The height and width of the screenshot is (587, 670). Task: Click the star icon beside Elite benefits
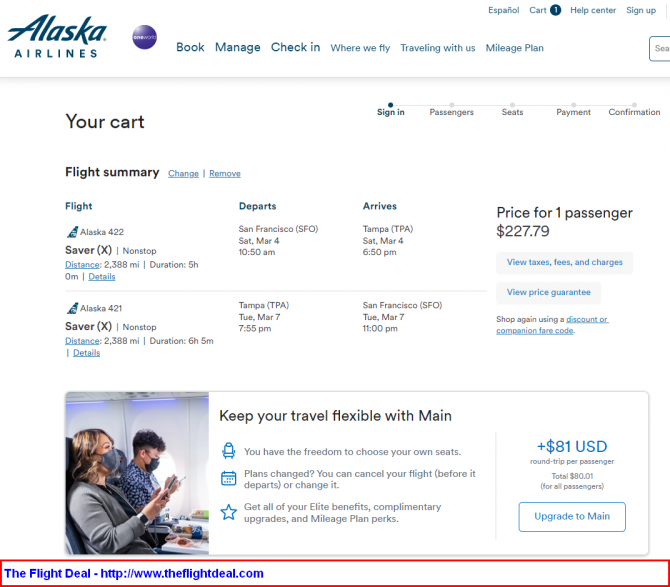(229, 512)
